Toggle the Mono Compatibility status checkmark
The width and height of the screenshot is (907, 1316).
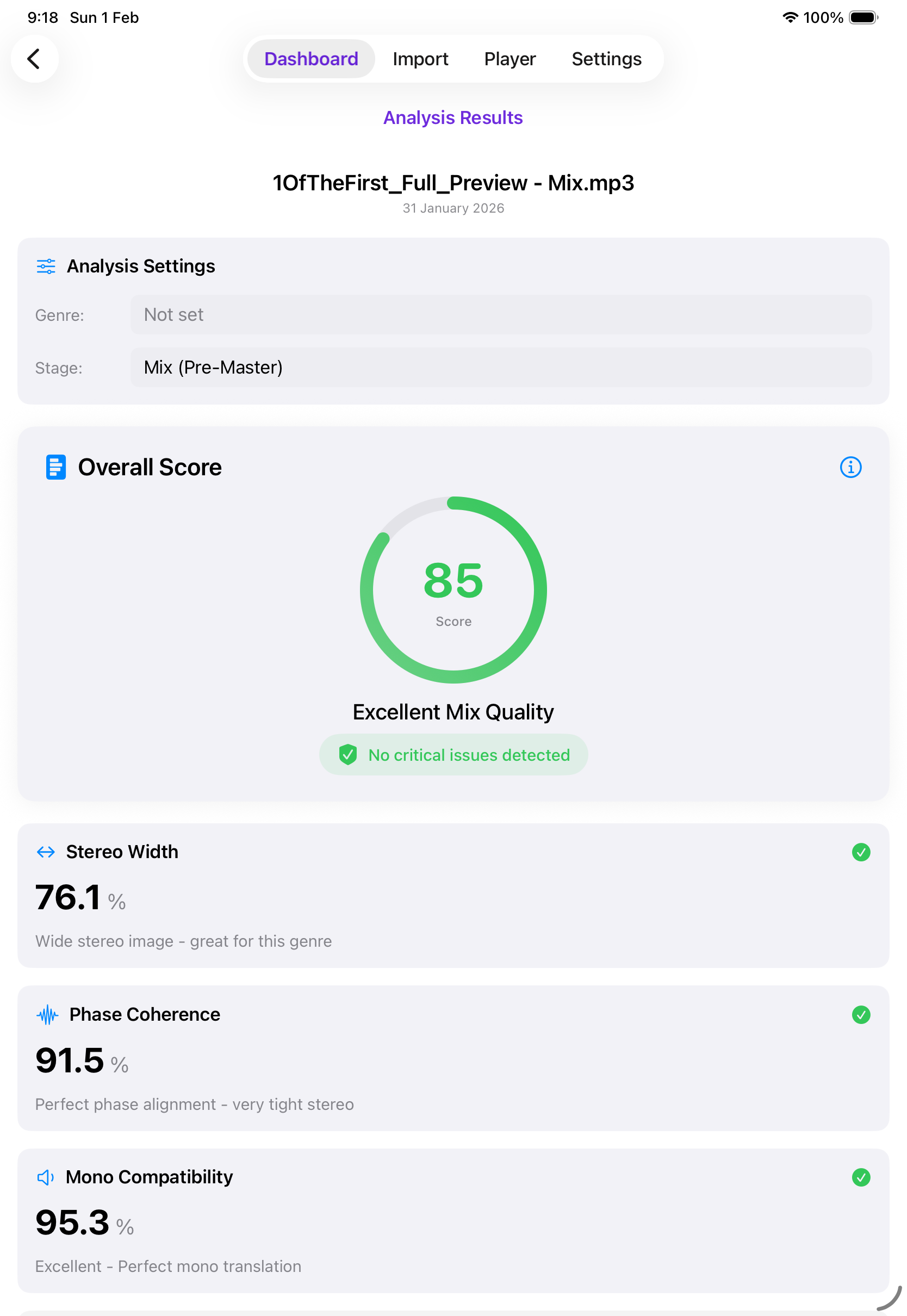[x=860, y=1177]
